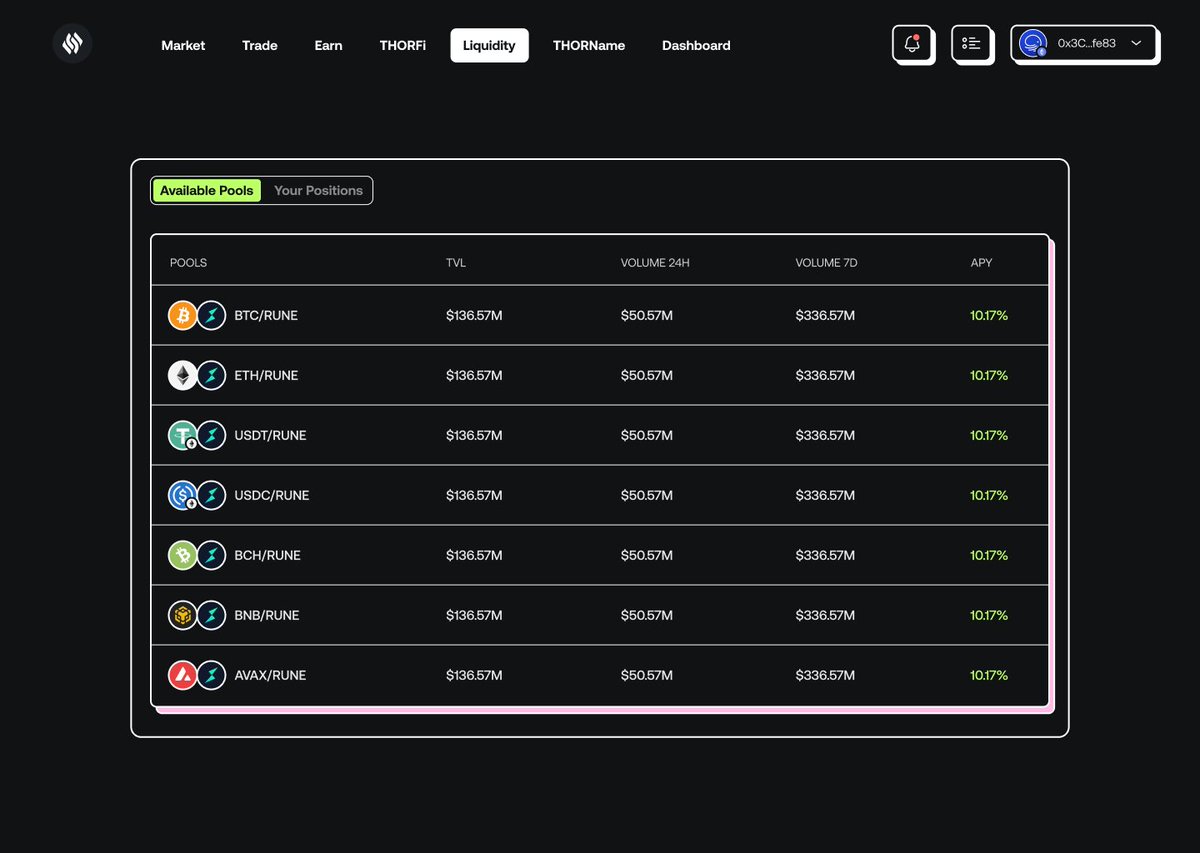The image size is (1200, 853).
Task: Click the wallet address 0x3C...fe83
Action: [1086, 43]
